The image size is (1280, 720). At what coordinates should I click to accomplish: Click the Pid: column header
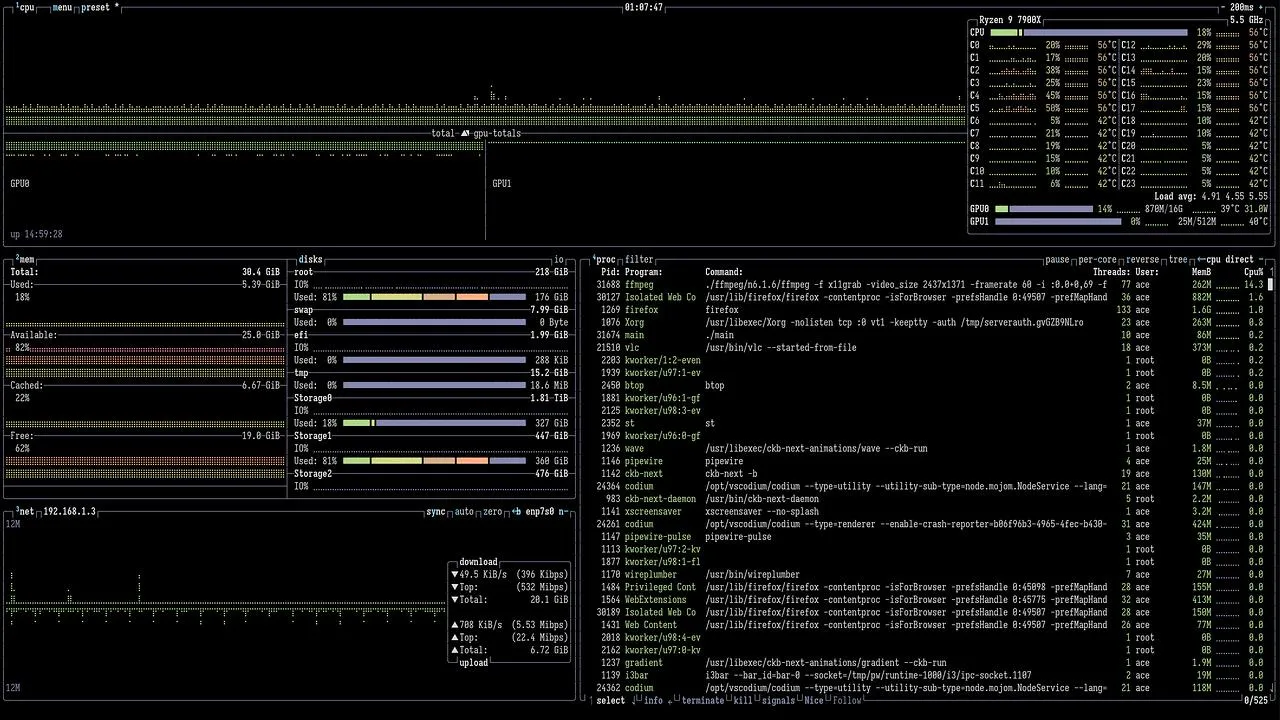click(610, 272)
